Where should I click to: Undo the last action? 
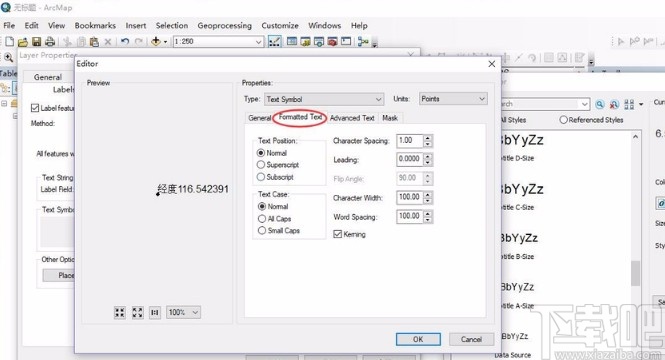click(125, 42)
